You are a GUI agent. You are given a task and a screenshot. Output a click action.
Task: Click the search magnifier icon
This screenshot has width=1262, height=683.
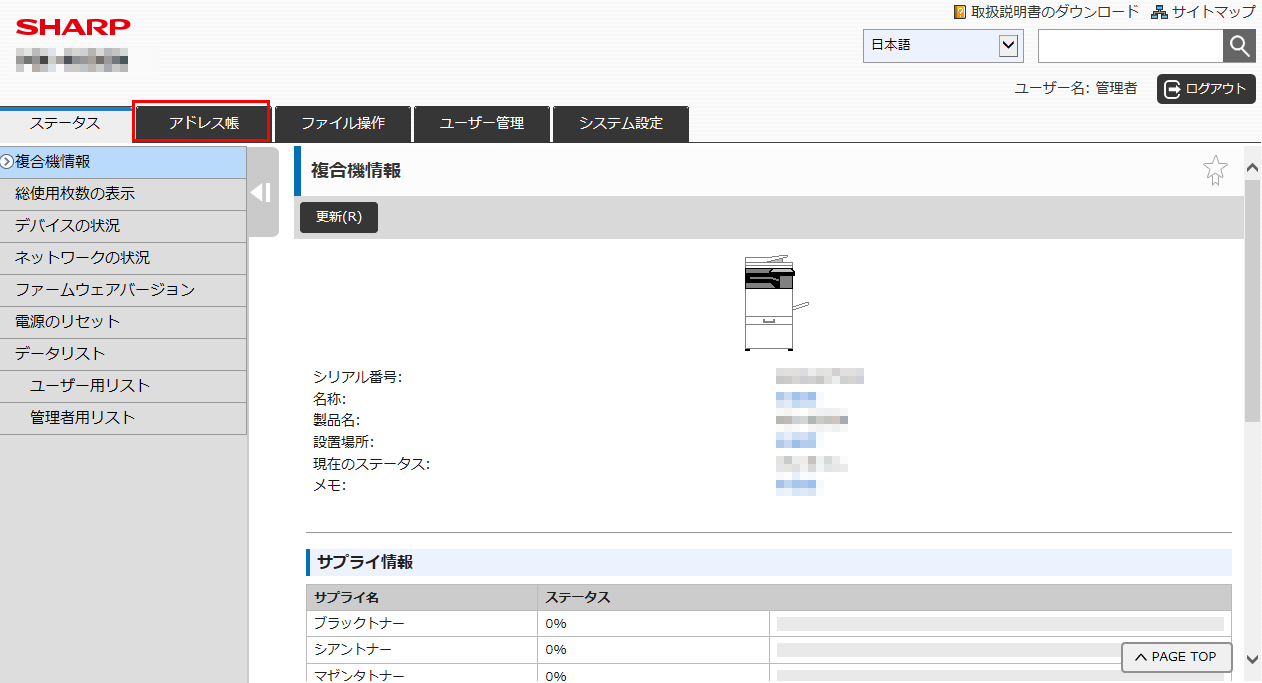(x=1239, y=45)
